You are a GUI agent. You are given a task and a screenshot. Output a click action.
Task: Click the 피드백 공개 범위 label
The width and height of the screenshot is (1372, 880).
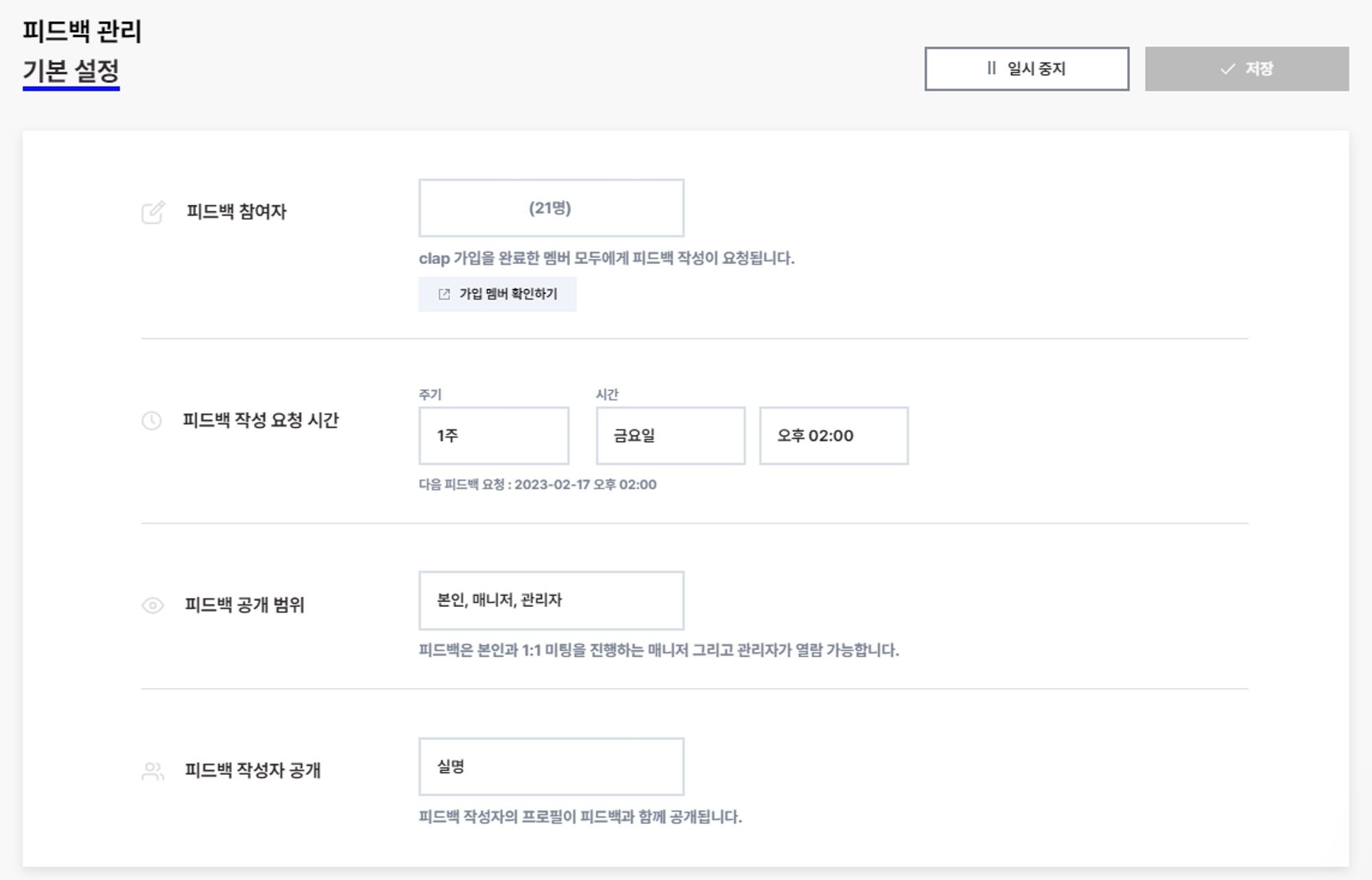(244, 605)
